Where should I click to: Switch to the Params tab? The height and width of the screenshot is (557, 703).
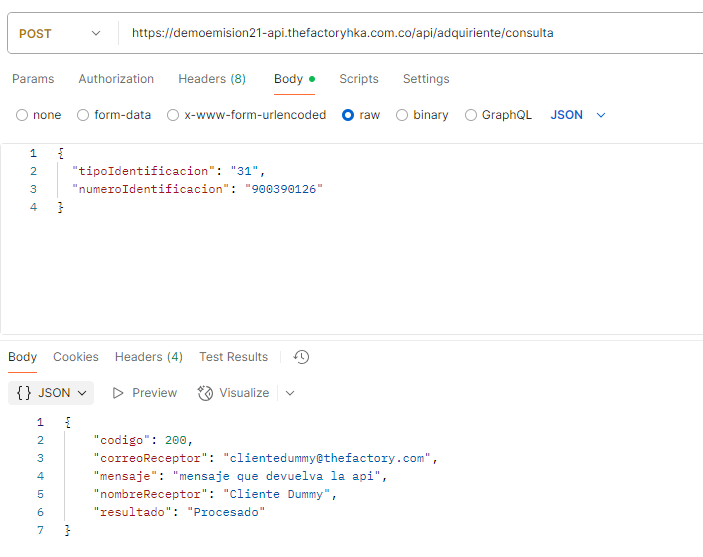pyautogui.click(x=33, y=79)
